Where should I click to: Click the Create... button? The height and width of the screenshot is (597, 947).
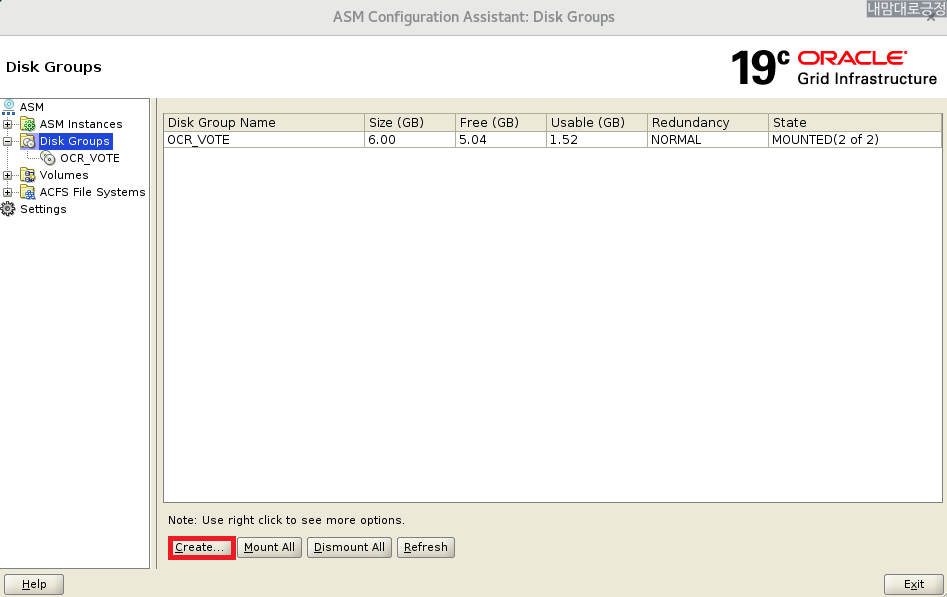201,547
